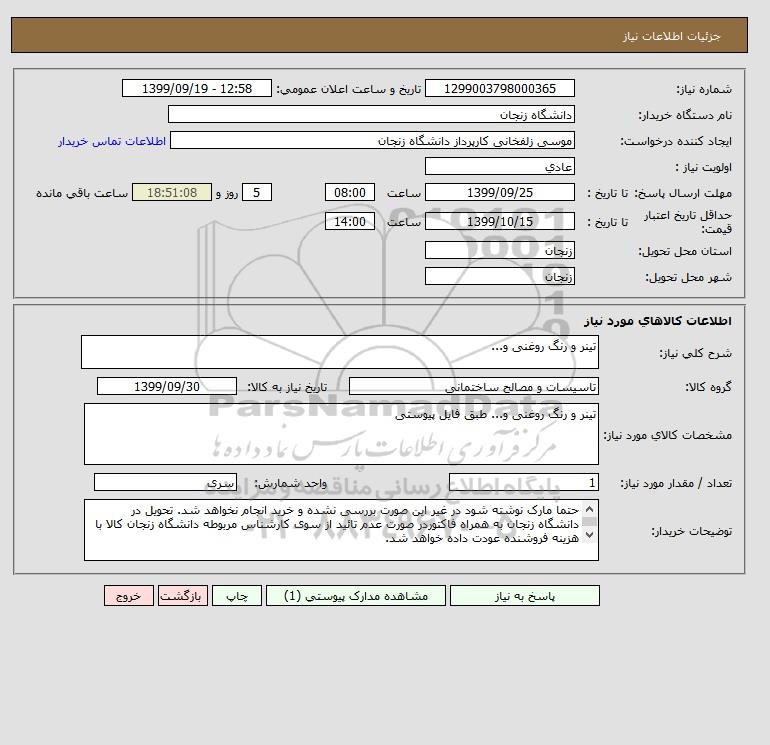Click the priority field 'عادی'
Viewport: 770px width, 745px height.
coord(499,166)
